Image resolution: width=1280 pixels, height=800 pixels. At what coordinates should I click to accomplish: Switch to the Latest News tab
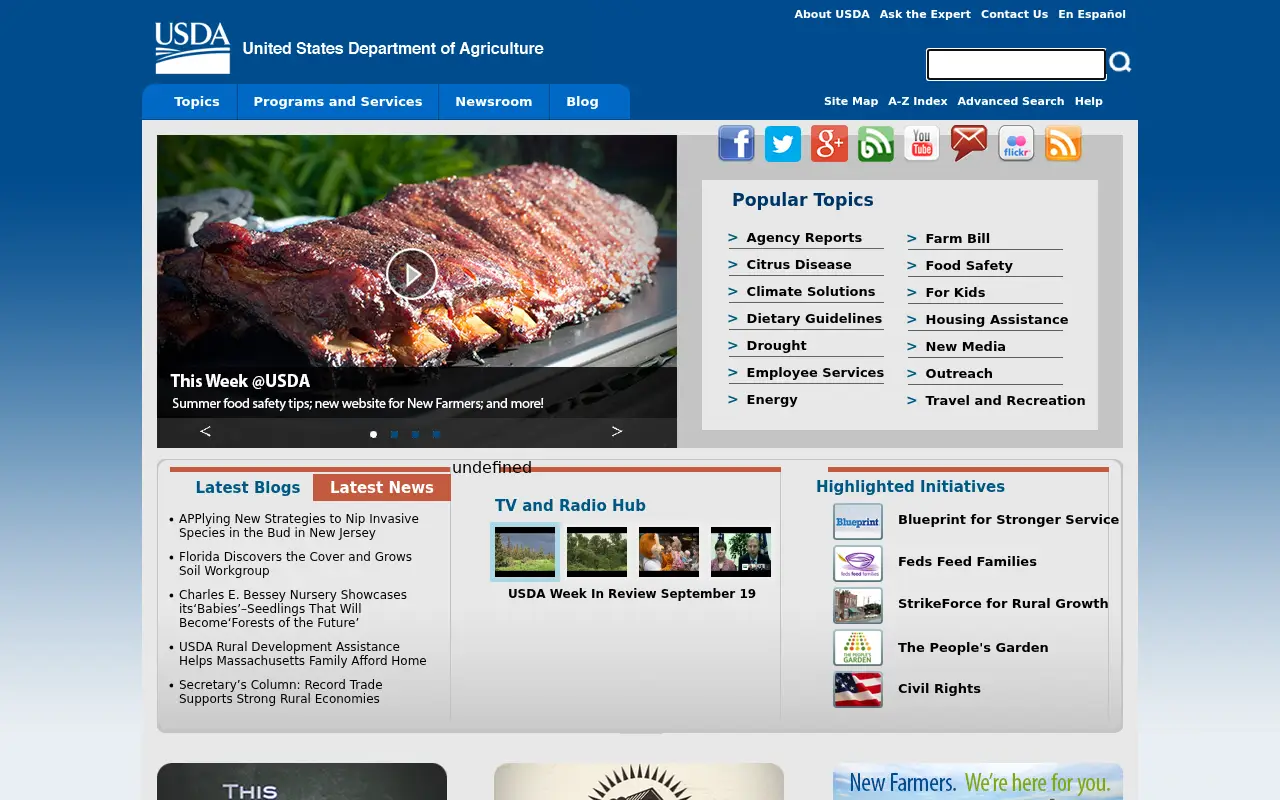[x=382, y=488]
